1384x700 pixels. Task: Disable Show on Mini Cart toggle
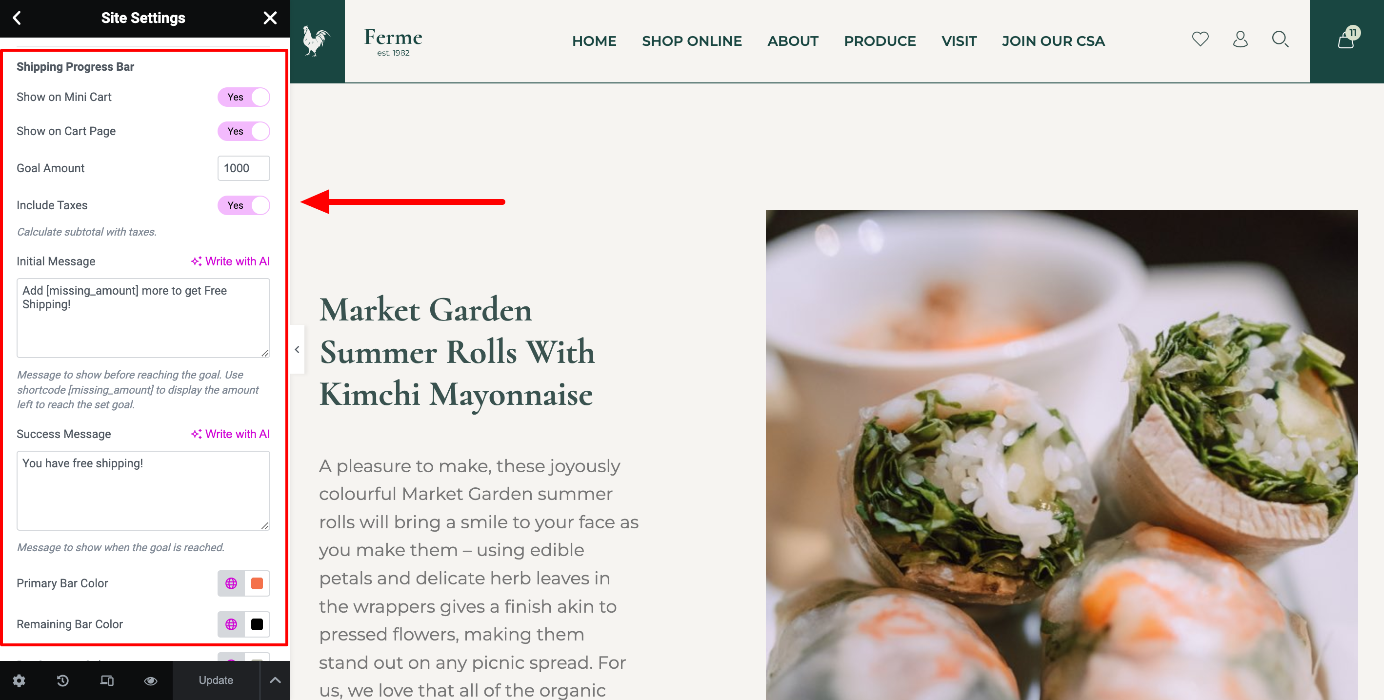pos(244,97)
